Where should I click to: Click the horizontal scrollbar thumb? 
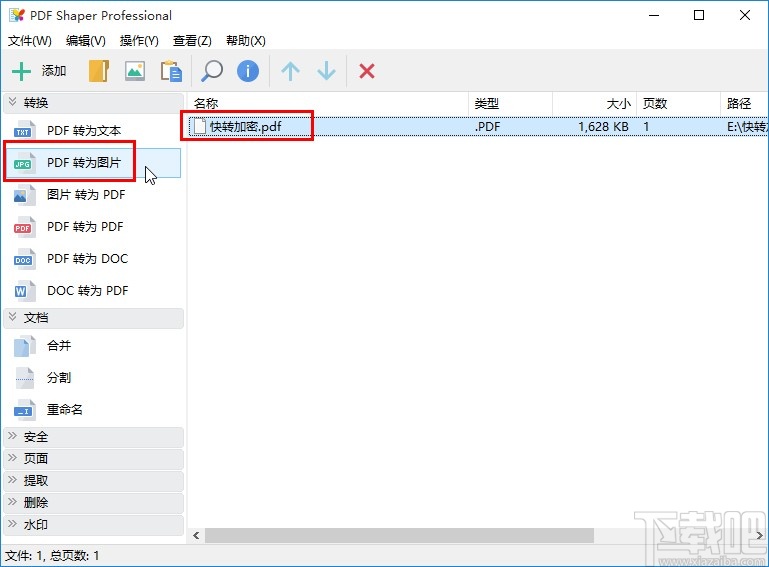(x=399, y=535)
